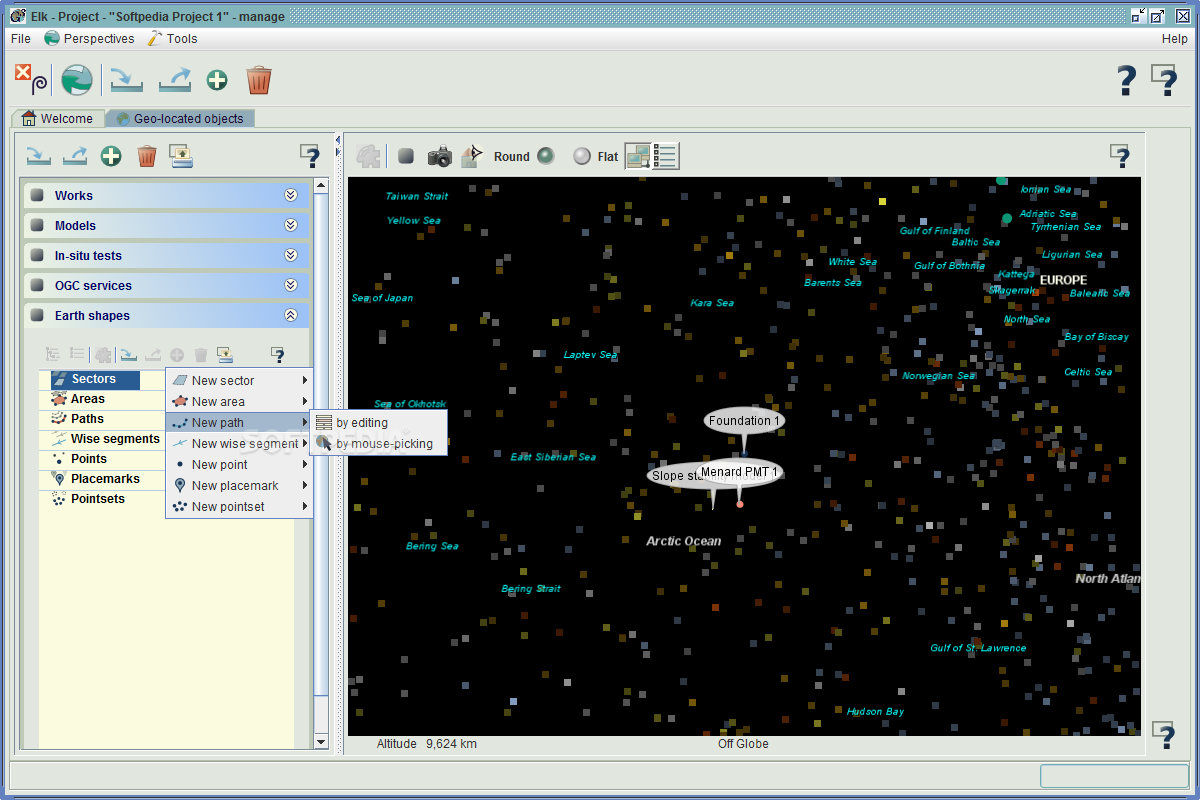Click the export icon in the main toolbar
The height and width of the screenshot is (800, 1200).
pyautogui.click(x=175, y=80)
